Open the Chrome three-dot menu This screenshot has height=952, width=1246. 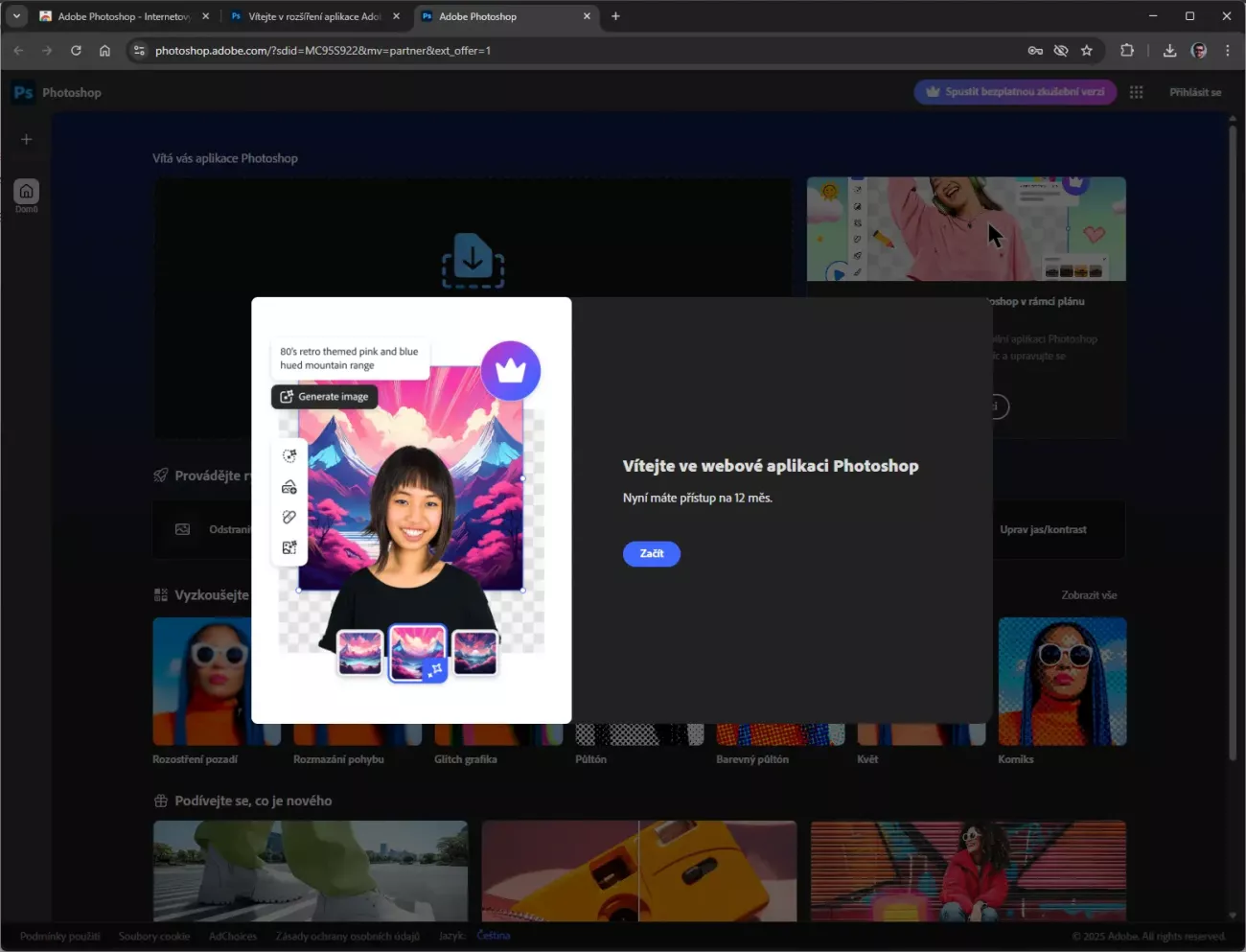[1228, 51]
